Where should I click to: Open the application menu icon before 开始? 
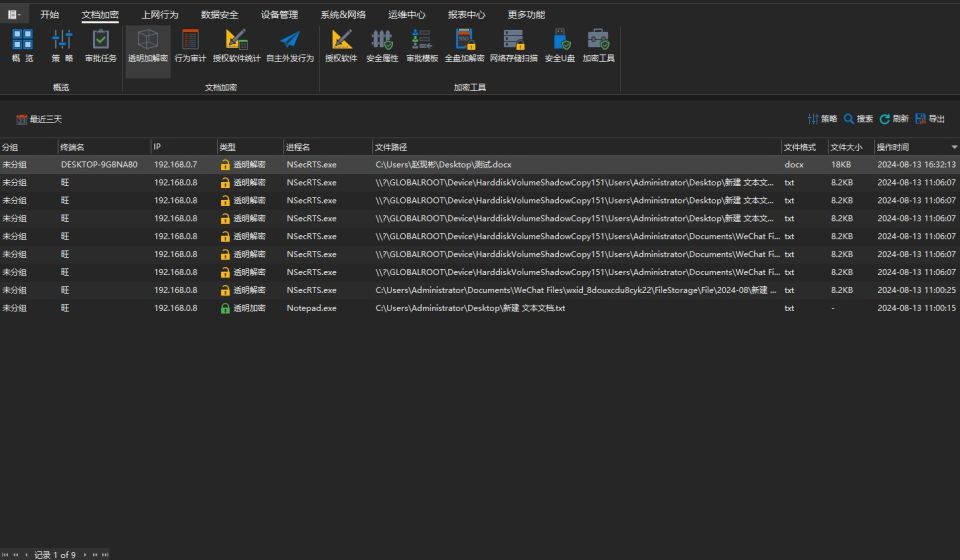coord(13,14)
